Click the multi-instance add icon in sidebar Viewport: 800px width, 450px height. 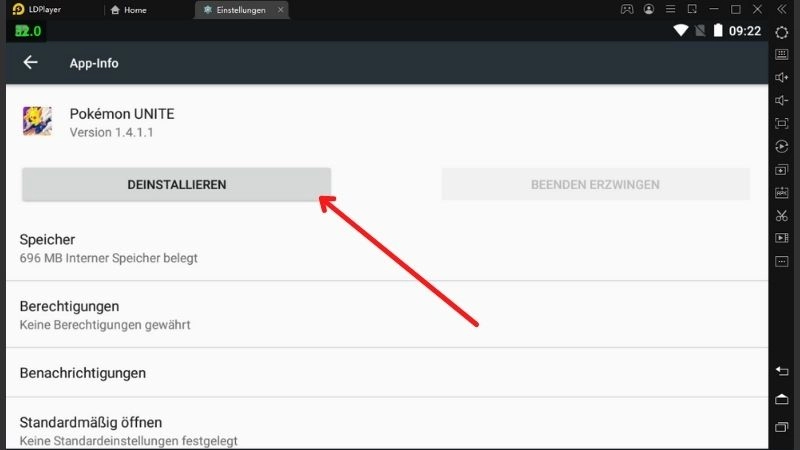pyautogui.click(x=782, y=169)
